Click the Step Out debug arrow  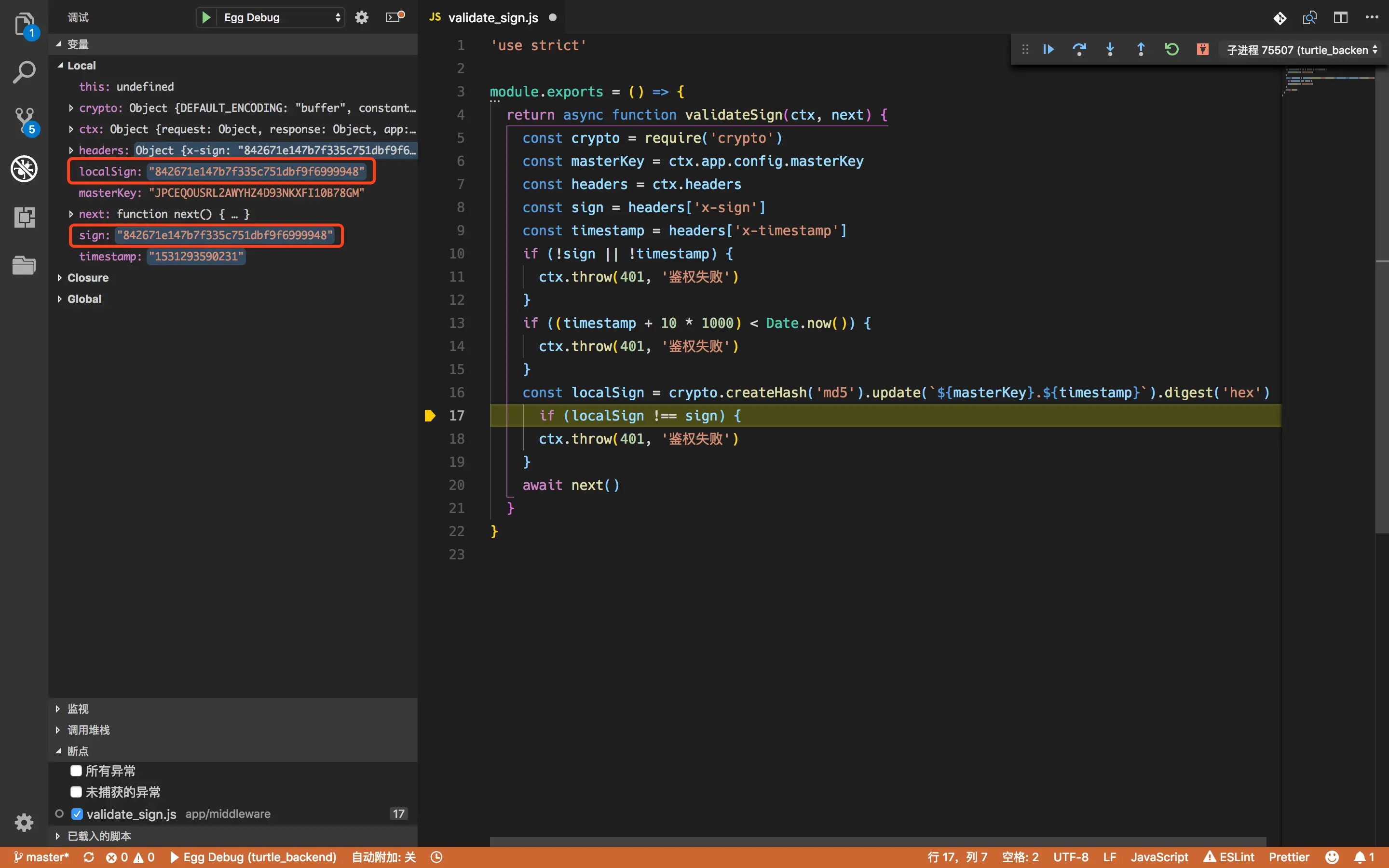point(1141,49)
